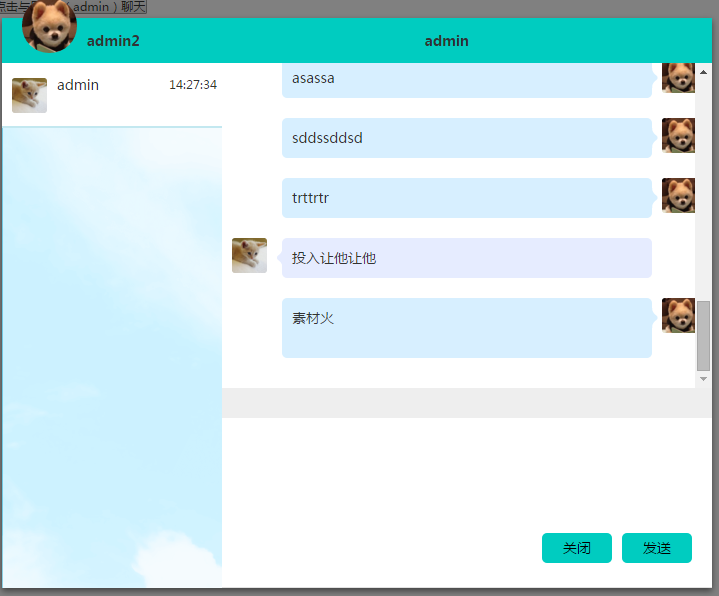Screen dimensions: 719x596
Task: Focus the message input area above the 发送 button
Action: (466, 470)
